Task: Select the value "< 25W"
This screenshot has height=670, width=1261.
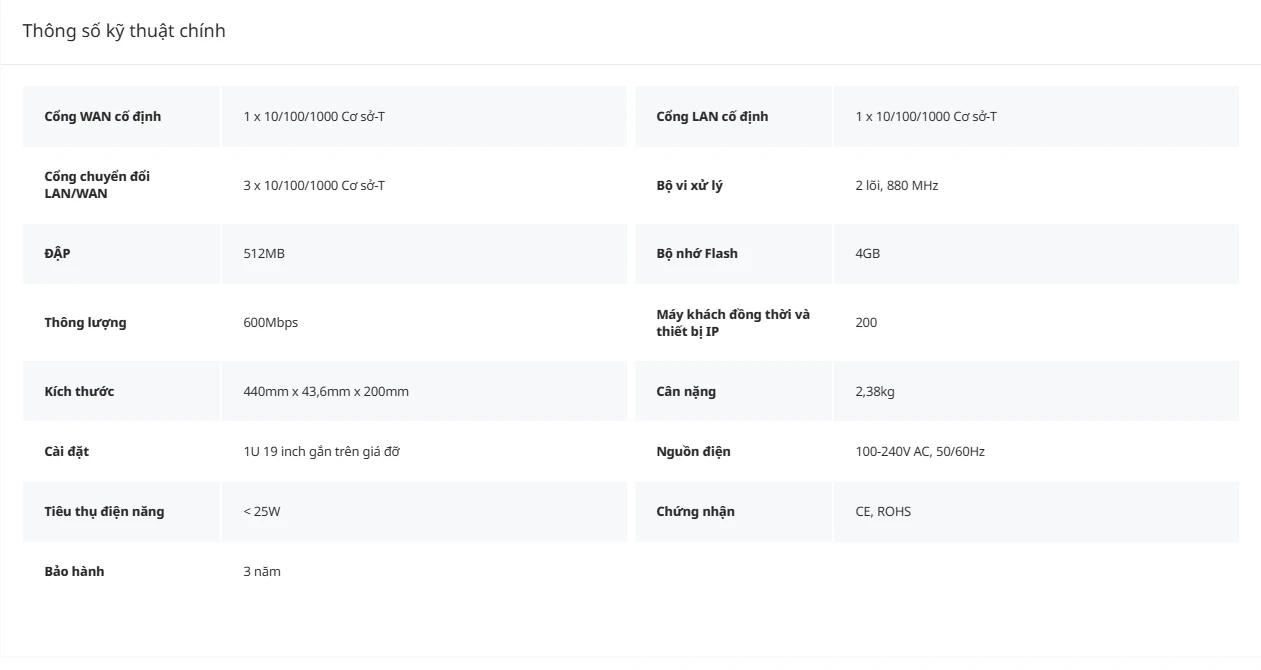Action: point(262,511)
